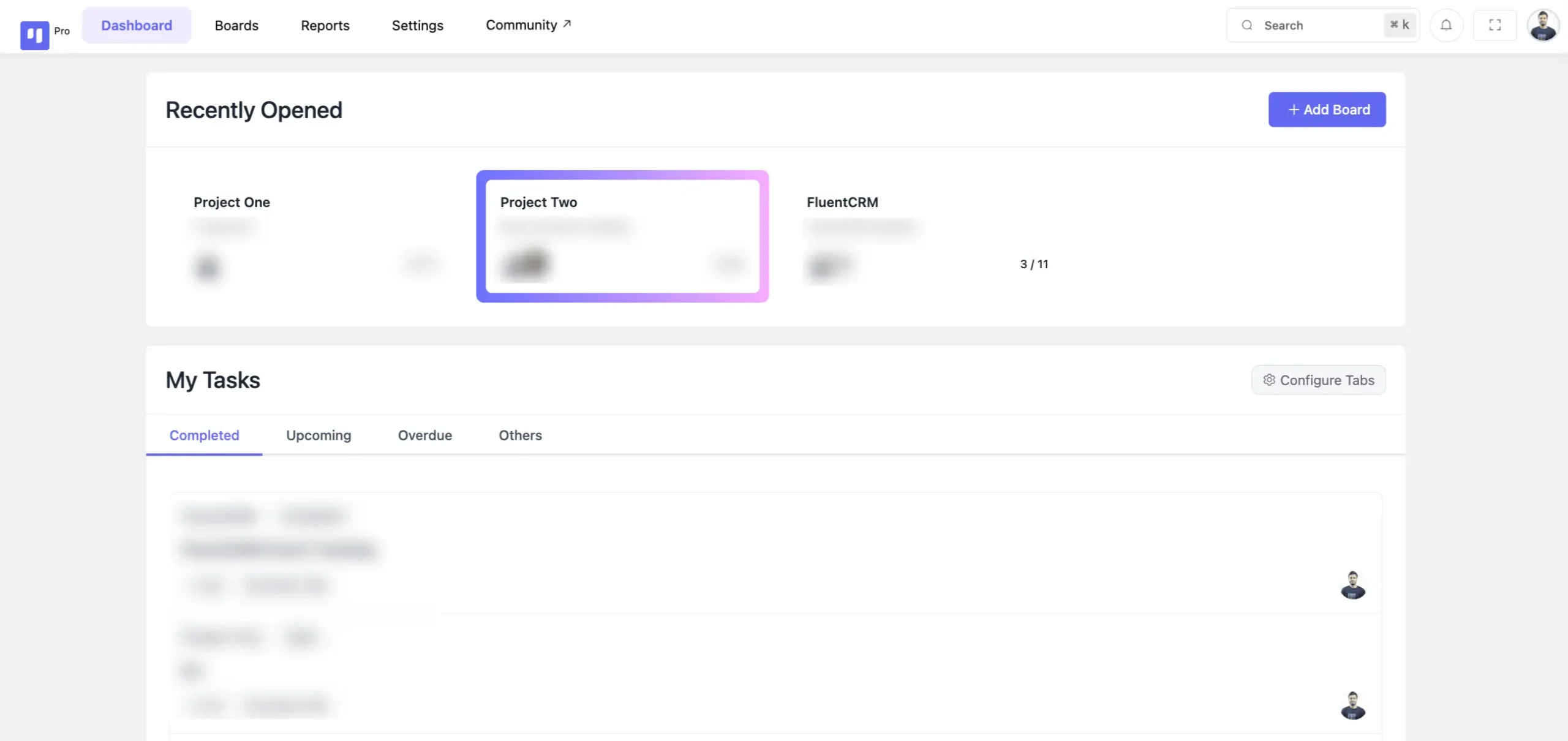
Task: Open Settings from the top navigation
Action: [x=417, y=25]
